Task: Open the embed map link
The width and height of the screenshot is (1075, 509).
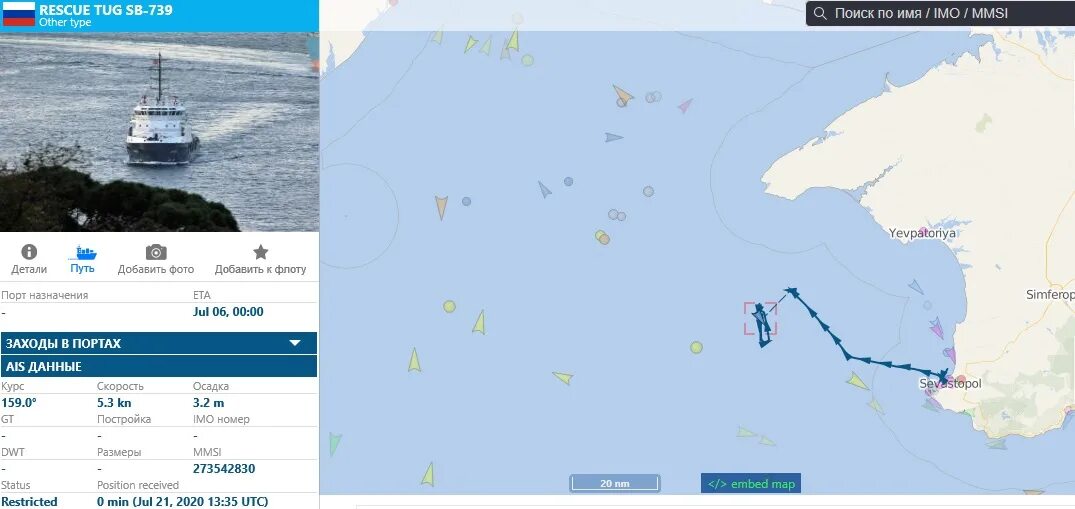Action: pos(751,484)
